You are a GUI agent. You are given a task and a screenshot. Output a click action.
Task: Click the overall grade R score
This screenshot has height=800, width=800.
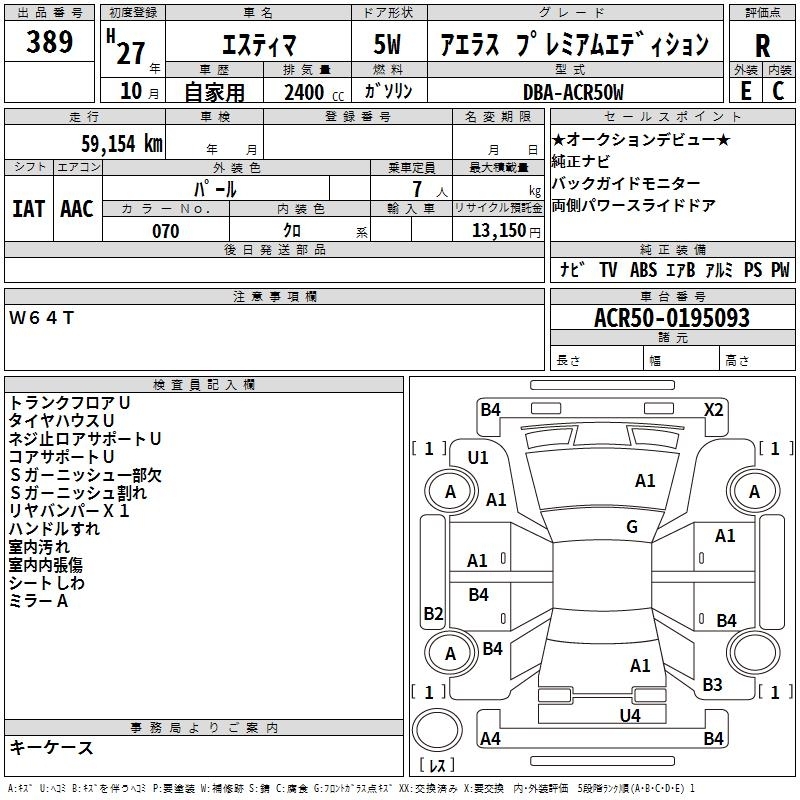click(x=762, y=45)
